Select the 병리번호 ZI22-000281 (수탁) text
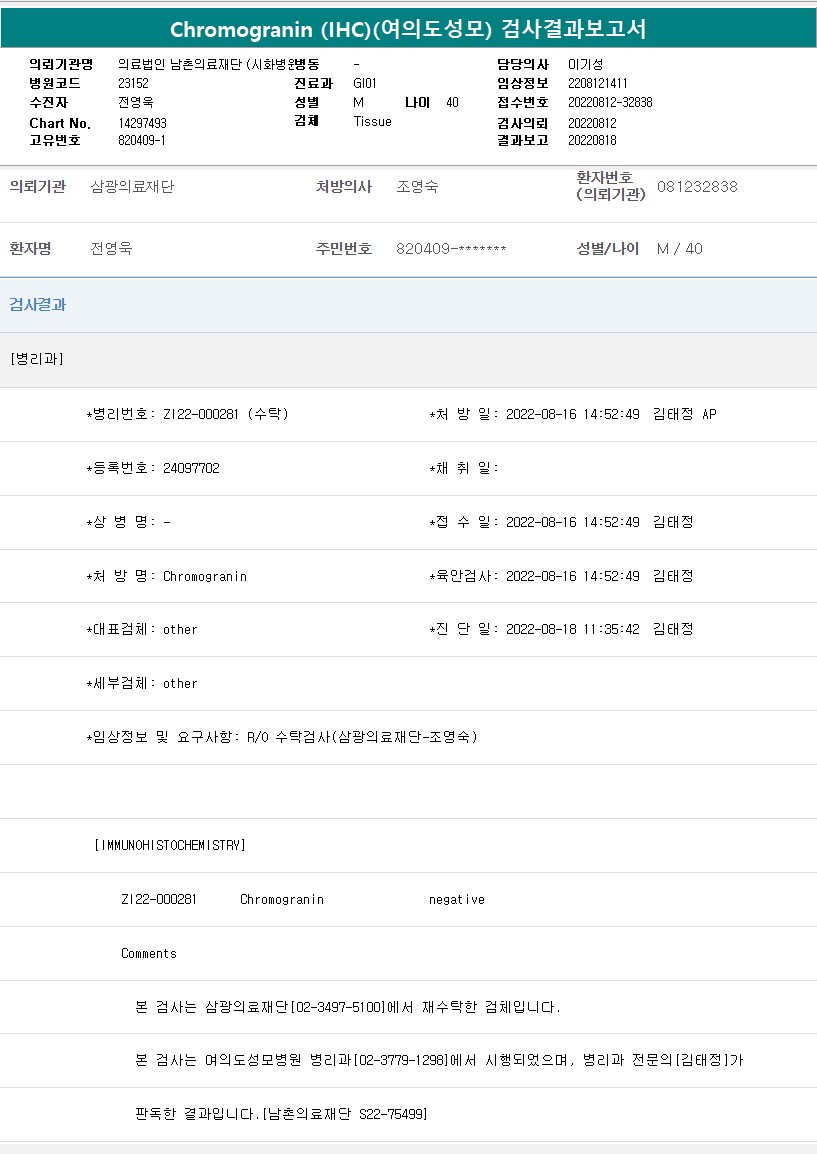Image resolution: width=817 pixels, height=1154 pixels. pyautogui.click(x=189, y=414)
